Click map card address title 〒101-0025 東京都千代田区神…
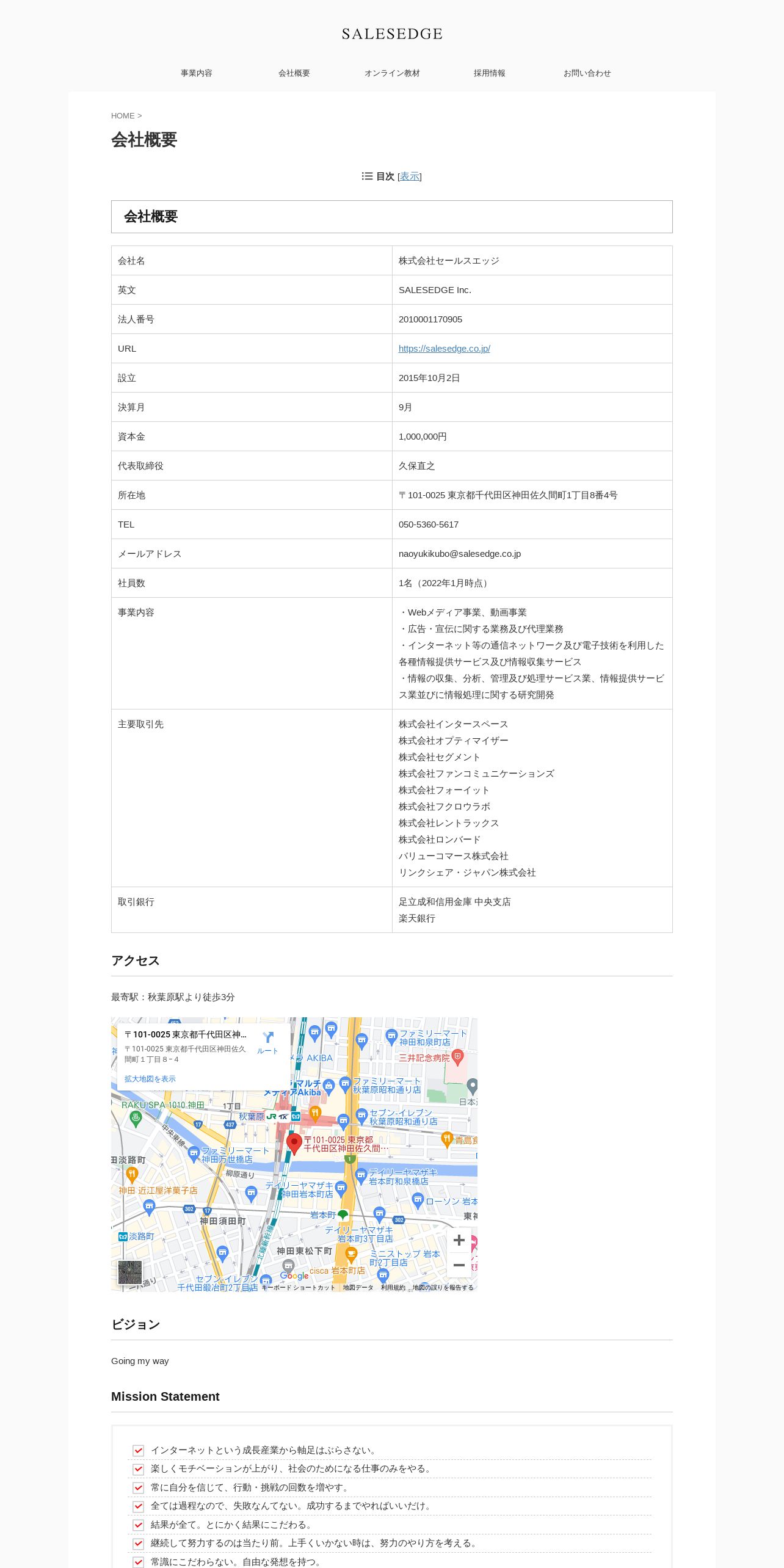 186,1034
